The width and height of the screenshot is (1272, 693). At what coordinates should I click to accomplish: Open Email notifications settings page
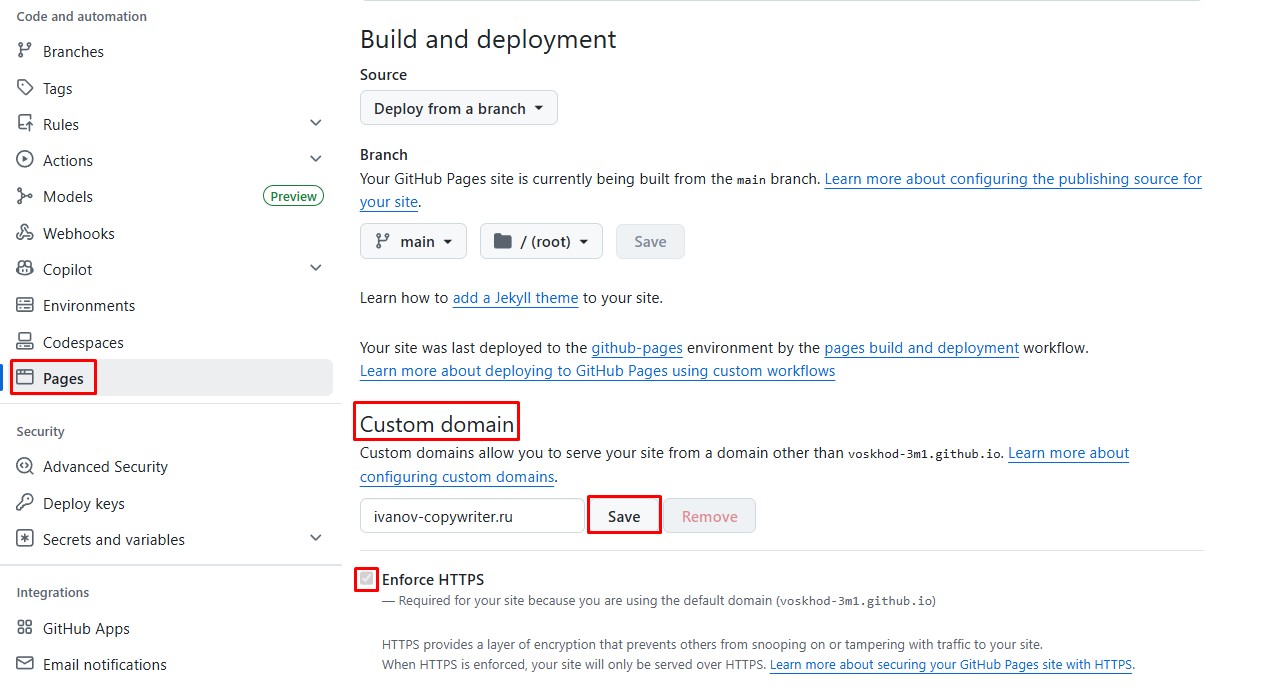coord(104,664)
